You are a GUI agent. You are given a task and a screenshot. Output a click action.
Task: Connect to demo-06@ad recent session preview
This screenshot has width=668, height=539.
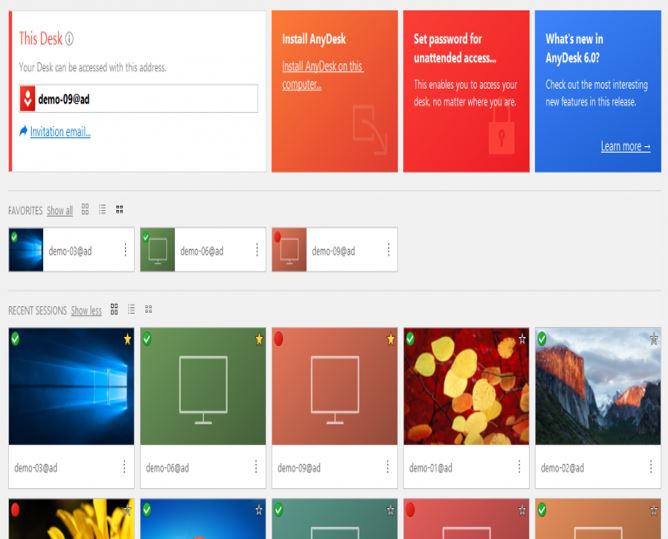pos(203,386)
